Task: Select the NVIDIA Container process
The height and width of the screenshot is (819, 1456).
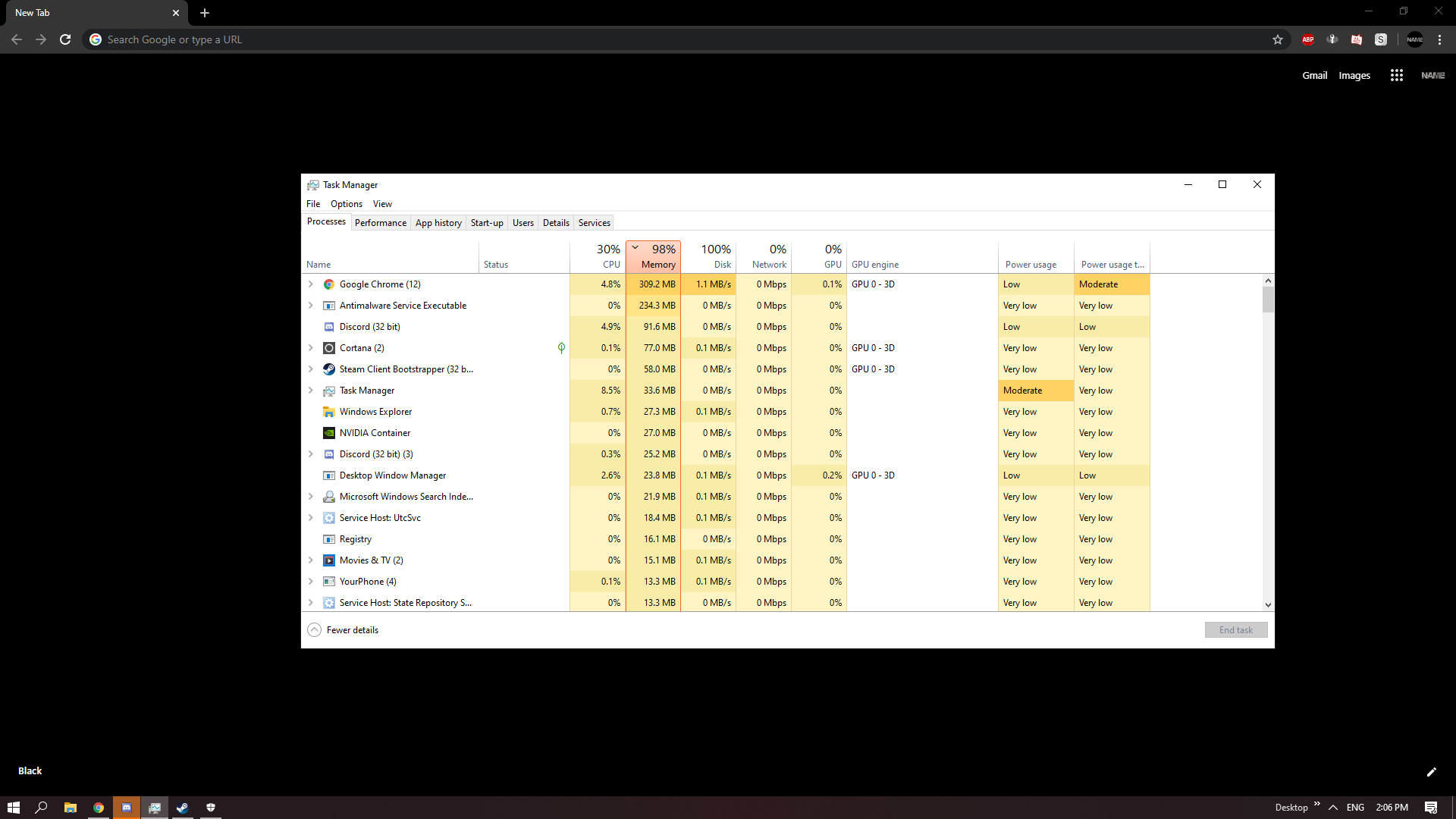Action: pos(375,432)
